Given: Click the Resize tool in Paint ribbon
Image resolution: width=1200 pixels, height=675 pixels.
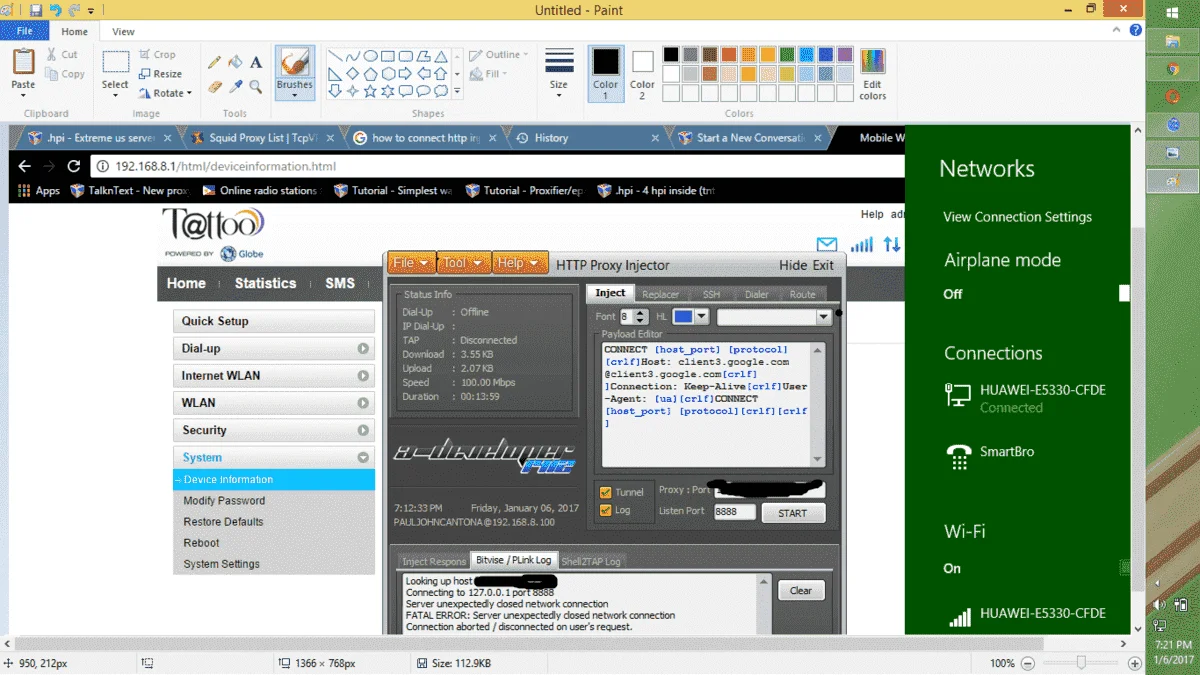Looking at the screenshot, I should tap(160, 74).
